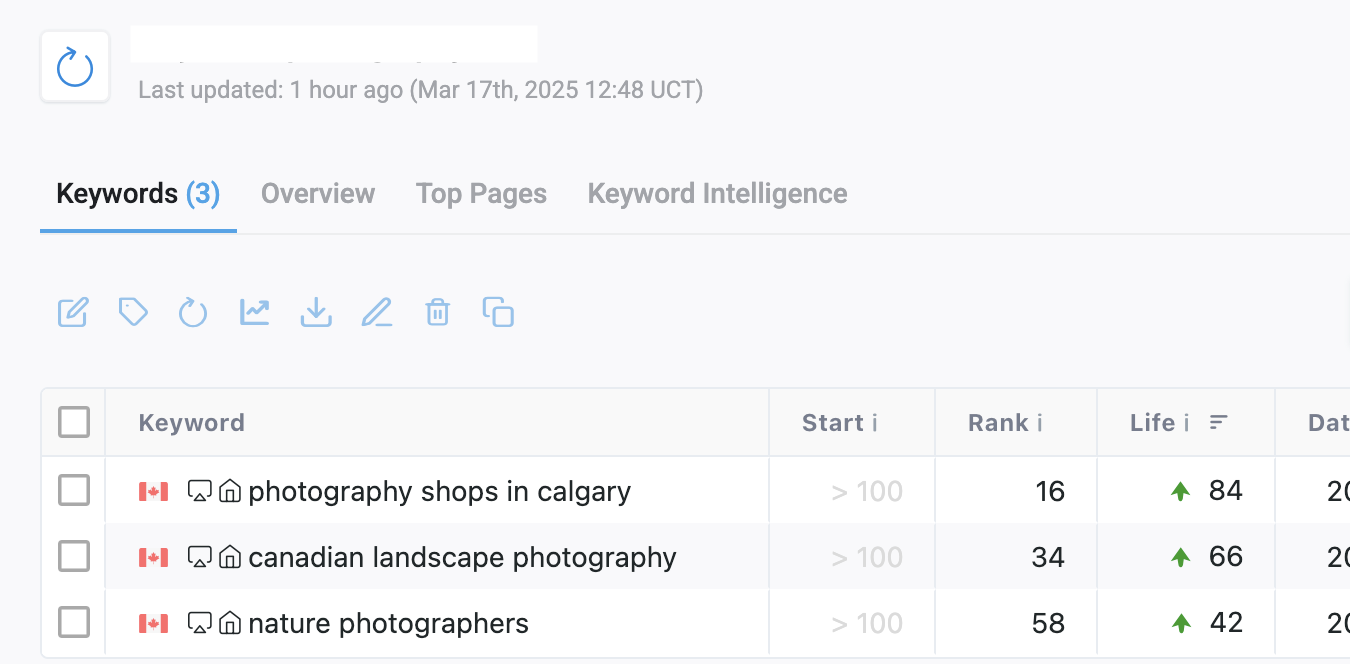1350x664 pixels.
Task: Switch to the Overview tab
Action: pyautogui.click(x=318, y=193)
